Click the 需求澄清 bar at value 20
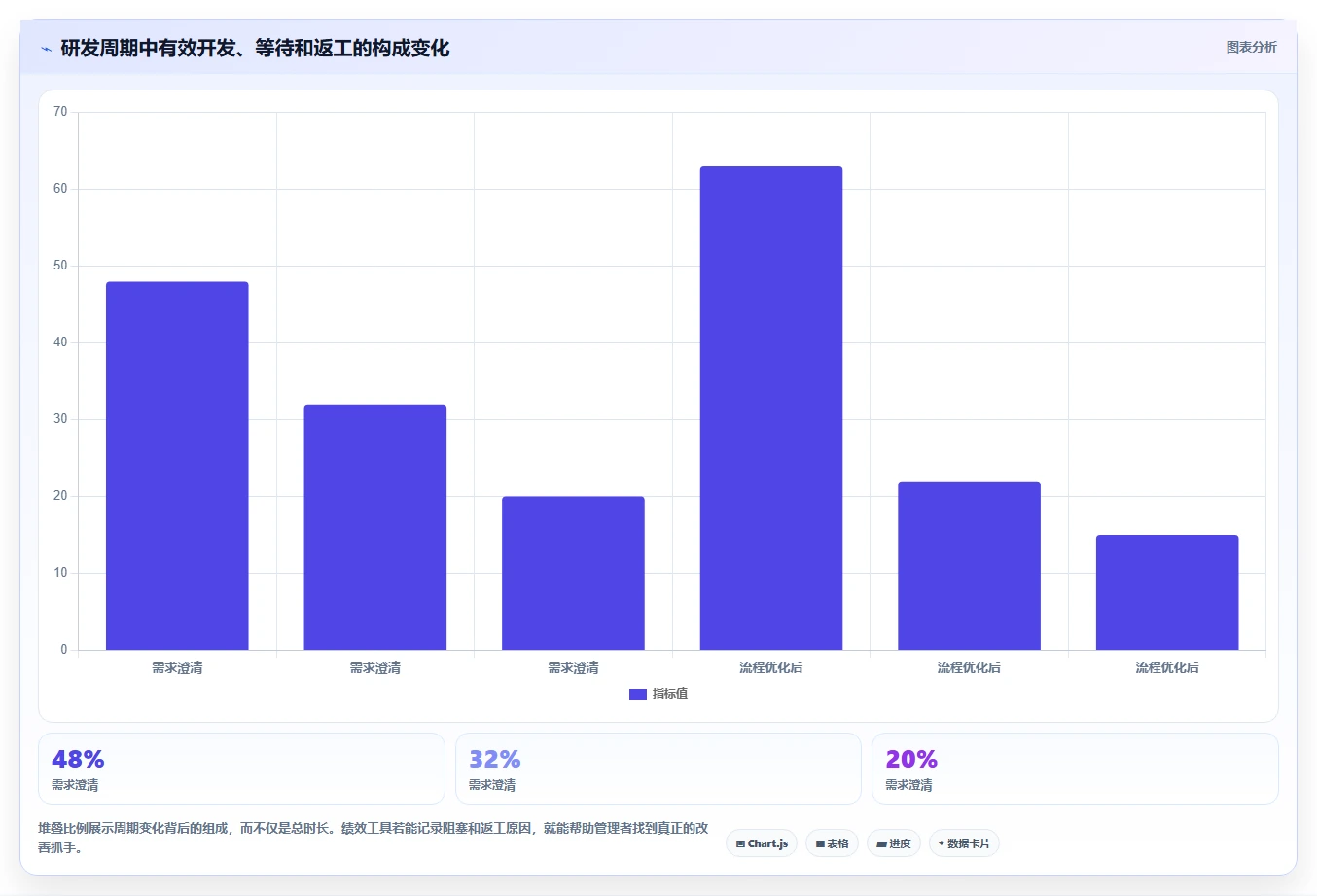The height and width of the screenshot is (896, 1317). click(x=573, y=573)
